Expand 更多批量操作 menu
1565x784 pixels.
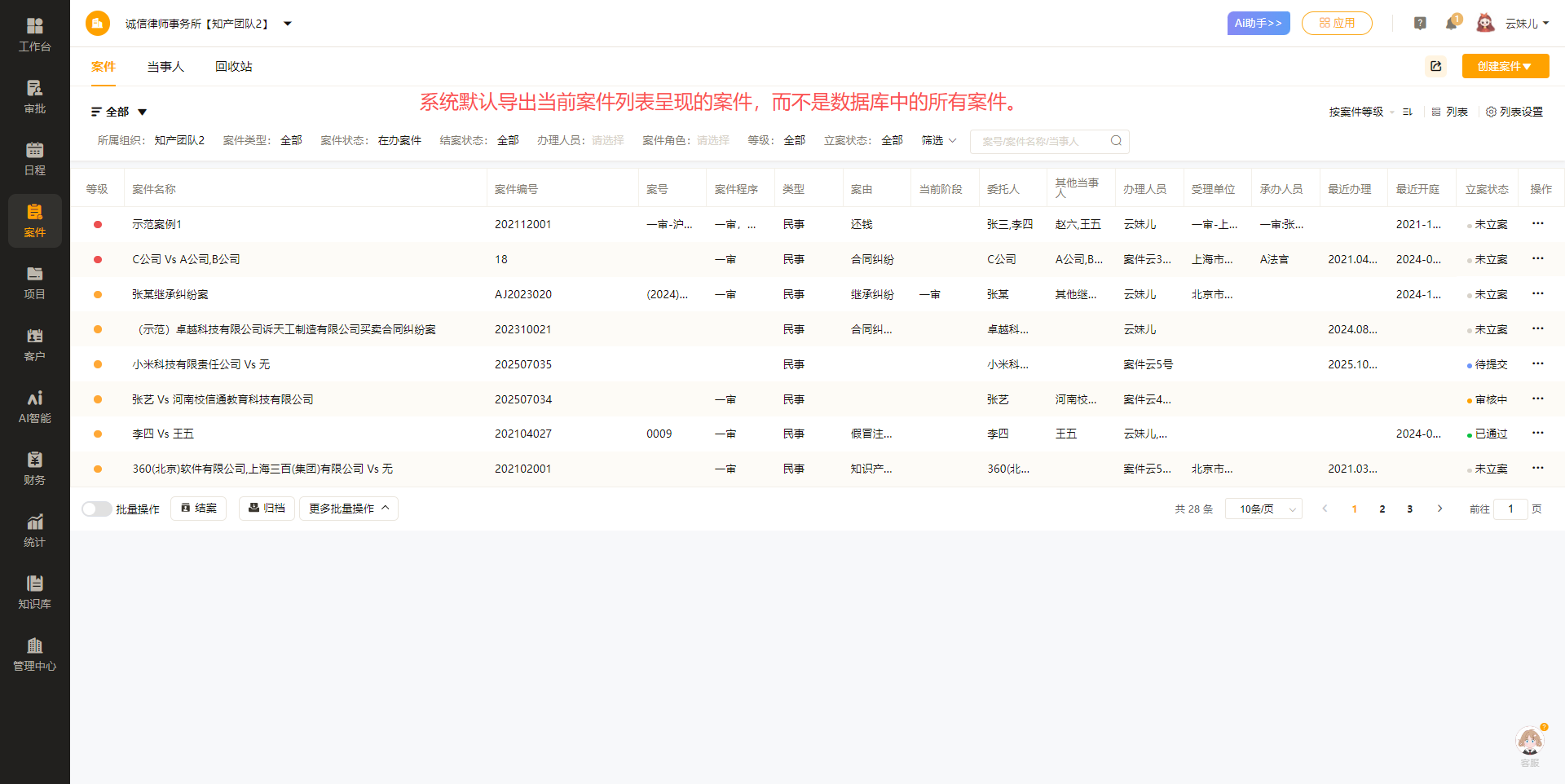tap(349, 509)
